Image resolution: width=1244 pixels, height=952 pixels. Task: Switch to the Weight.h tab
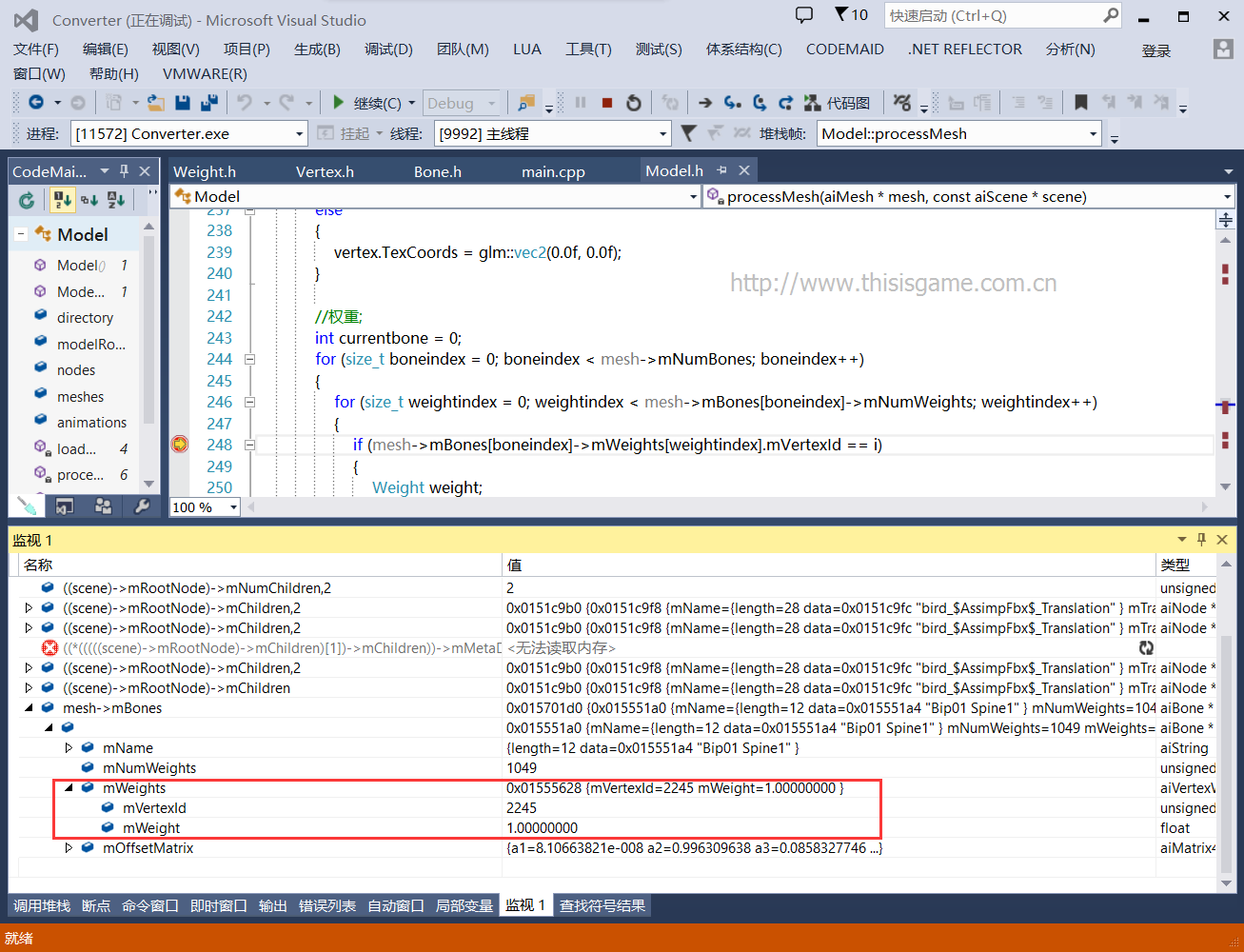(x=205, y=171)
